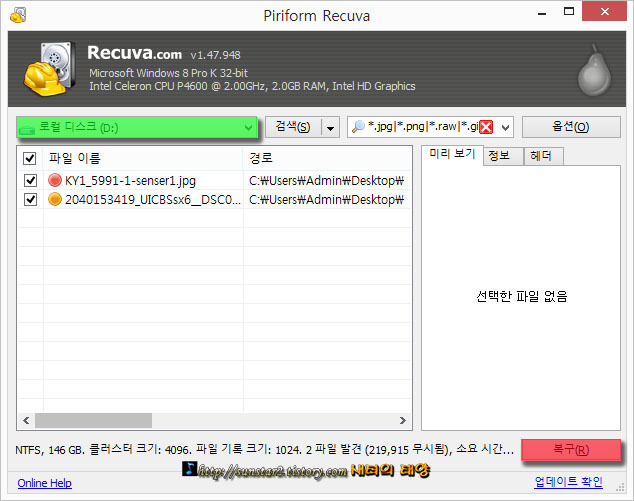Viewport: 634px width, 501px height.
Task: Click the scrollbar right arrow
Action: click(403, 421)
